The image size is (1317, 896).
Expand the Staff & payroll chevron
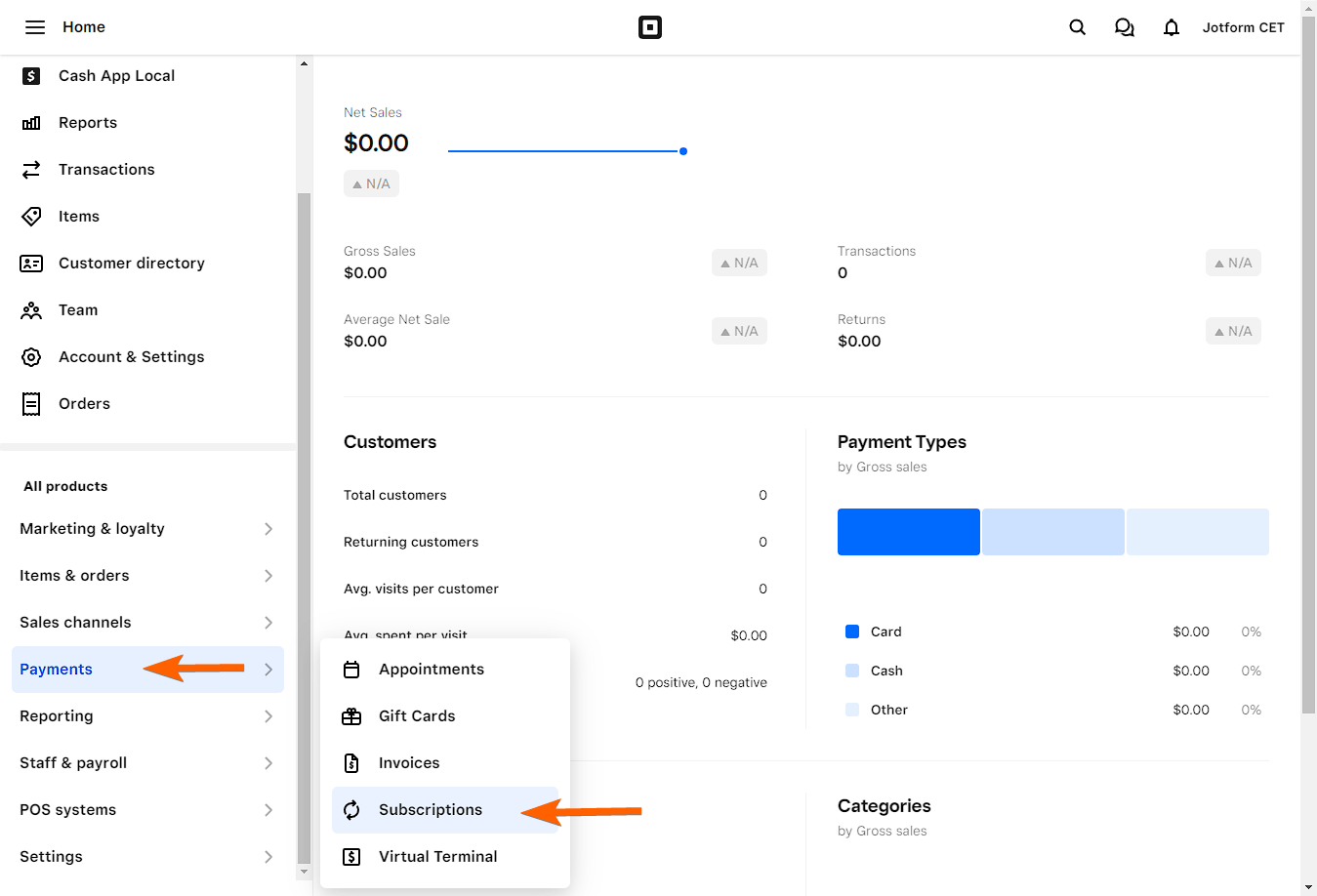click(268, 763)
